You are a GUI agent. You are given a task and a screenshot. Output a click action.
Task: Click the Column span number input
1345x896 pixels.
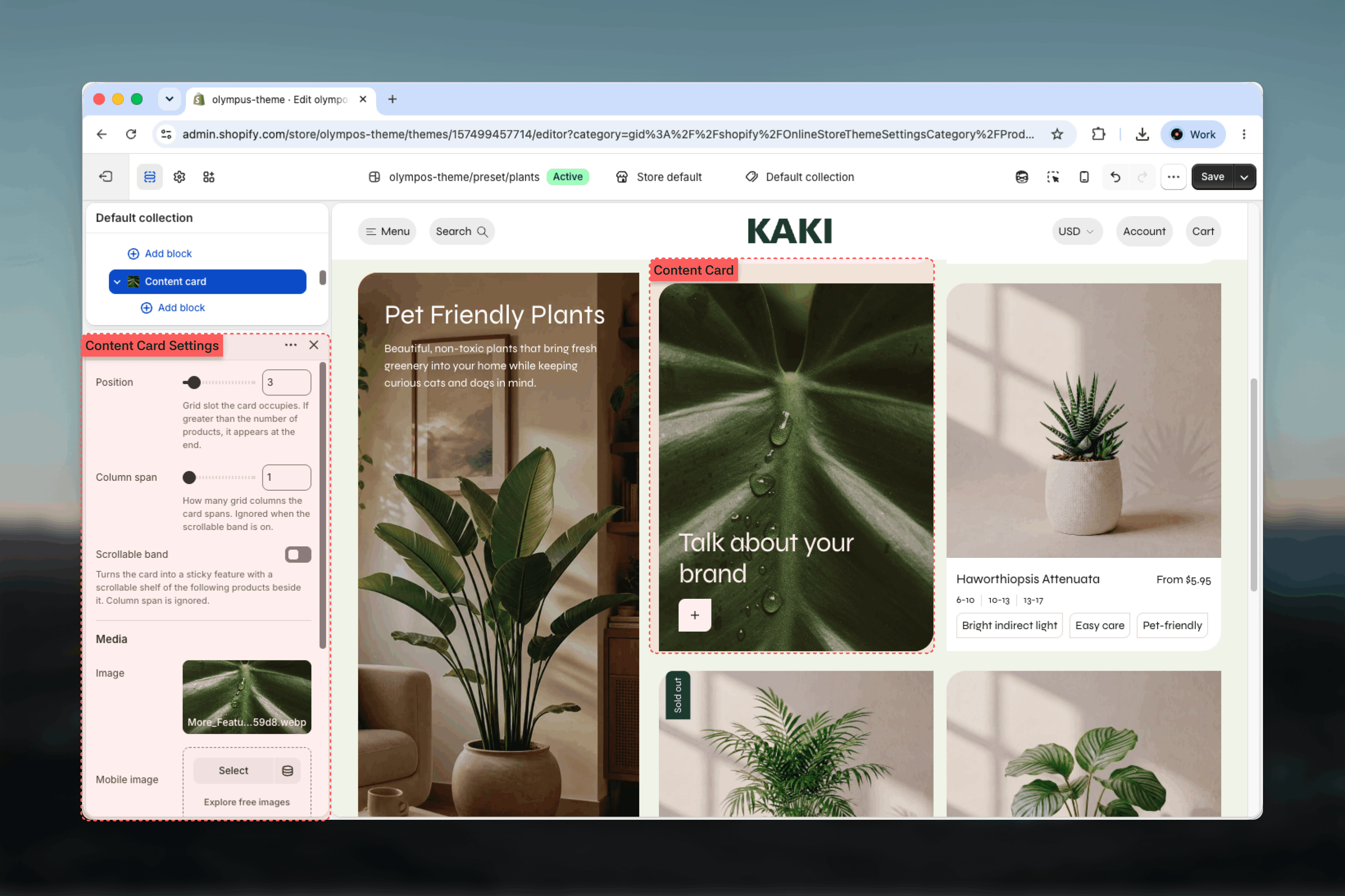(286, 478)
